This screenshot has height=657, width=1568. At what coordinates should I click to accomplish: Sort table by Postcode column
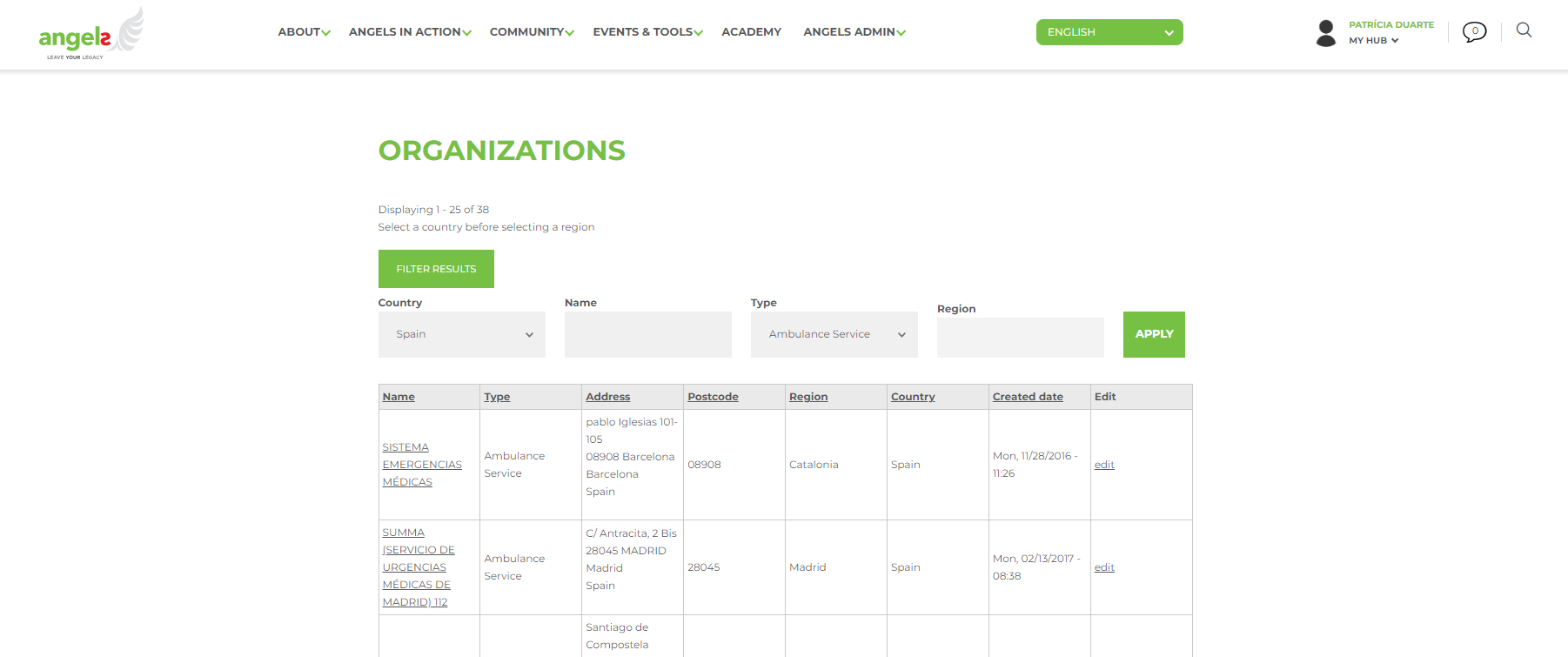pyautogui.click(x=713, y=397)
